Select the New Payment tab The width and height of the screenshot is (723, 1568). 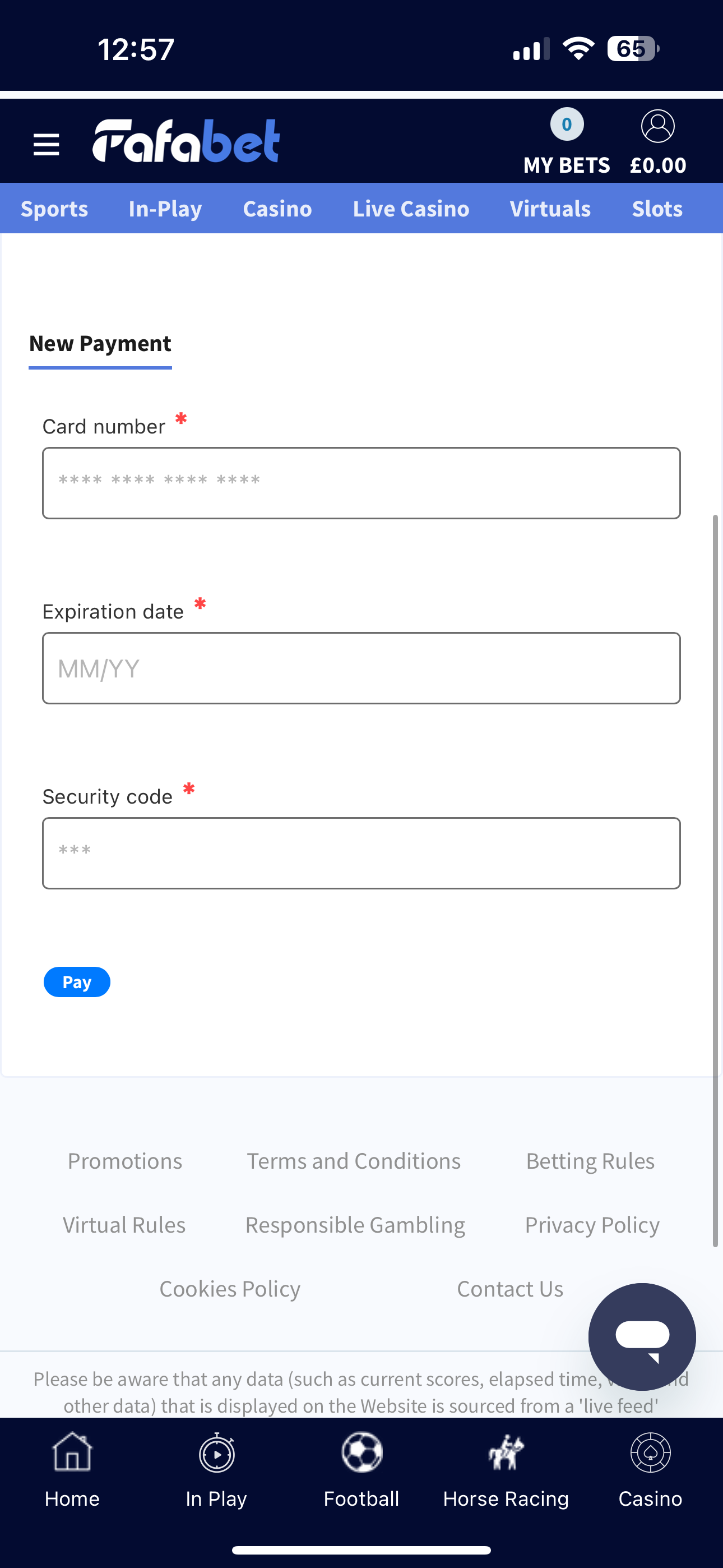tap(100, 344)
